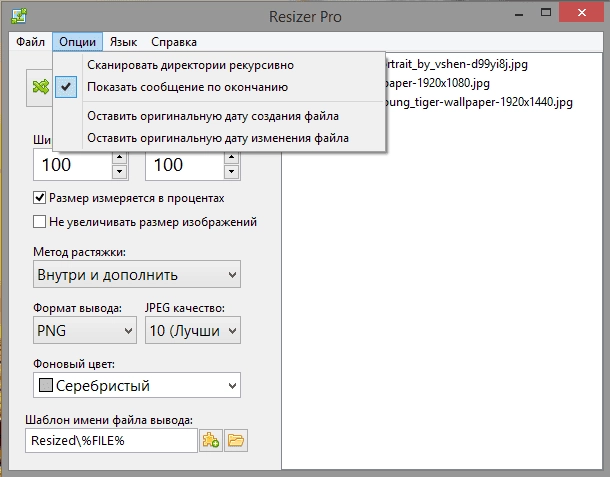The height and width of the screenshot is (477, 610).
Task: Increase the height value with up arrow
Action: pyautogui.click(x=231, y=158)
